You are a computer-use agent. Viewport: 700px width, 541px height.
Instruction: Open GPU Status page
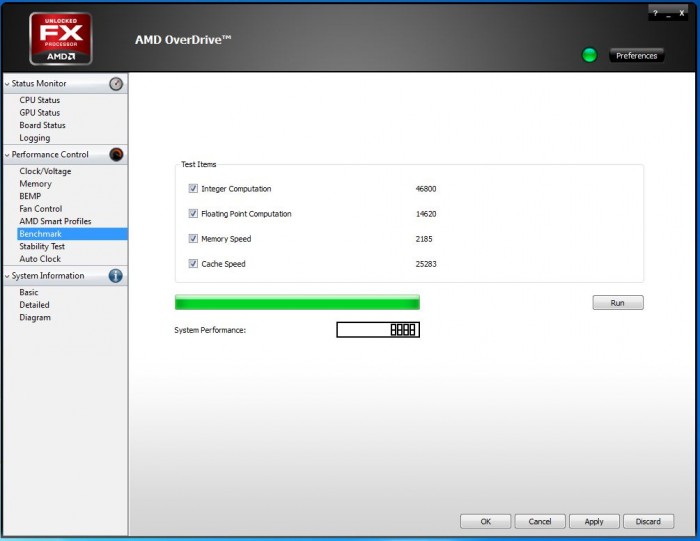point(39,112)
